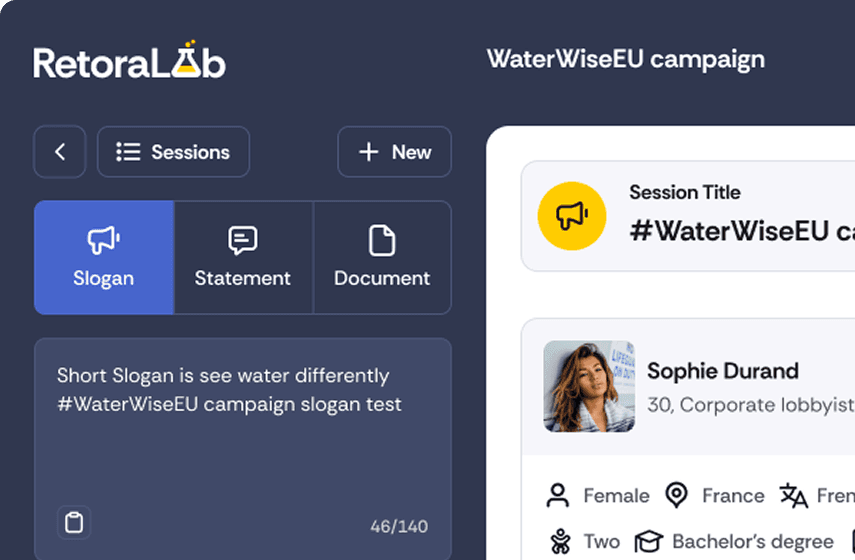855x560 pixels.
Task: Switch to the Statement tab
Action: tap(243, 258)
